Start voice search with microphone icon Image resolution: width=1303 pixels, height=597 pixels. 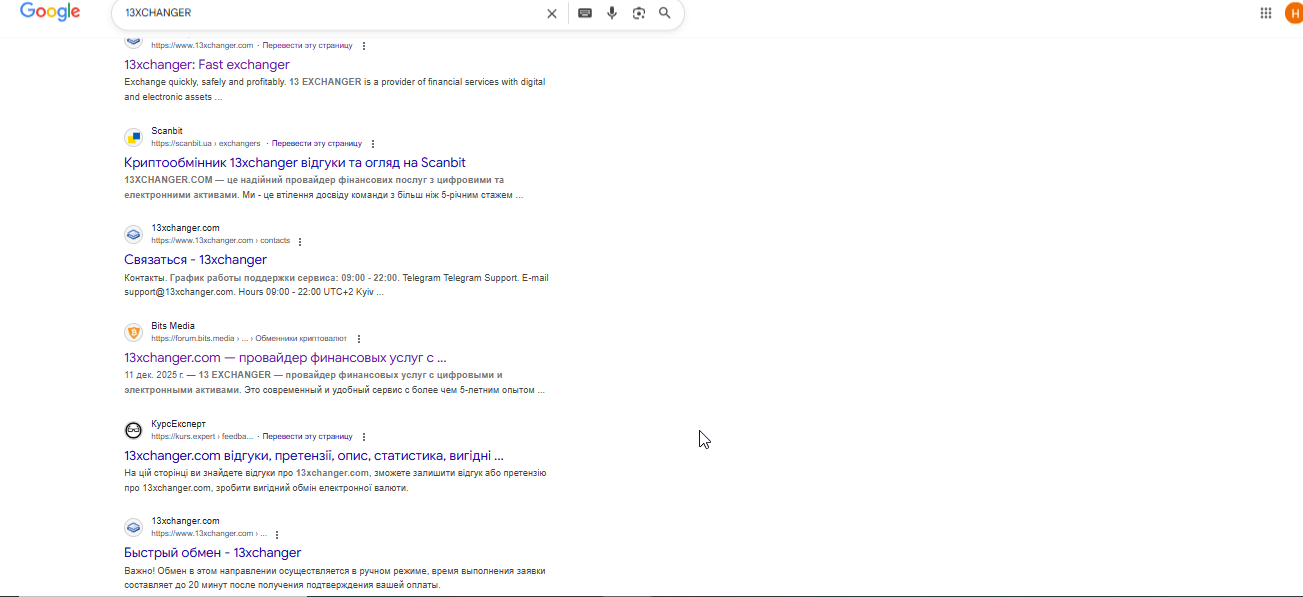coord(612,13)
